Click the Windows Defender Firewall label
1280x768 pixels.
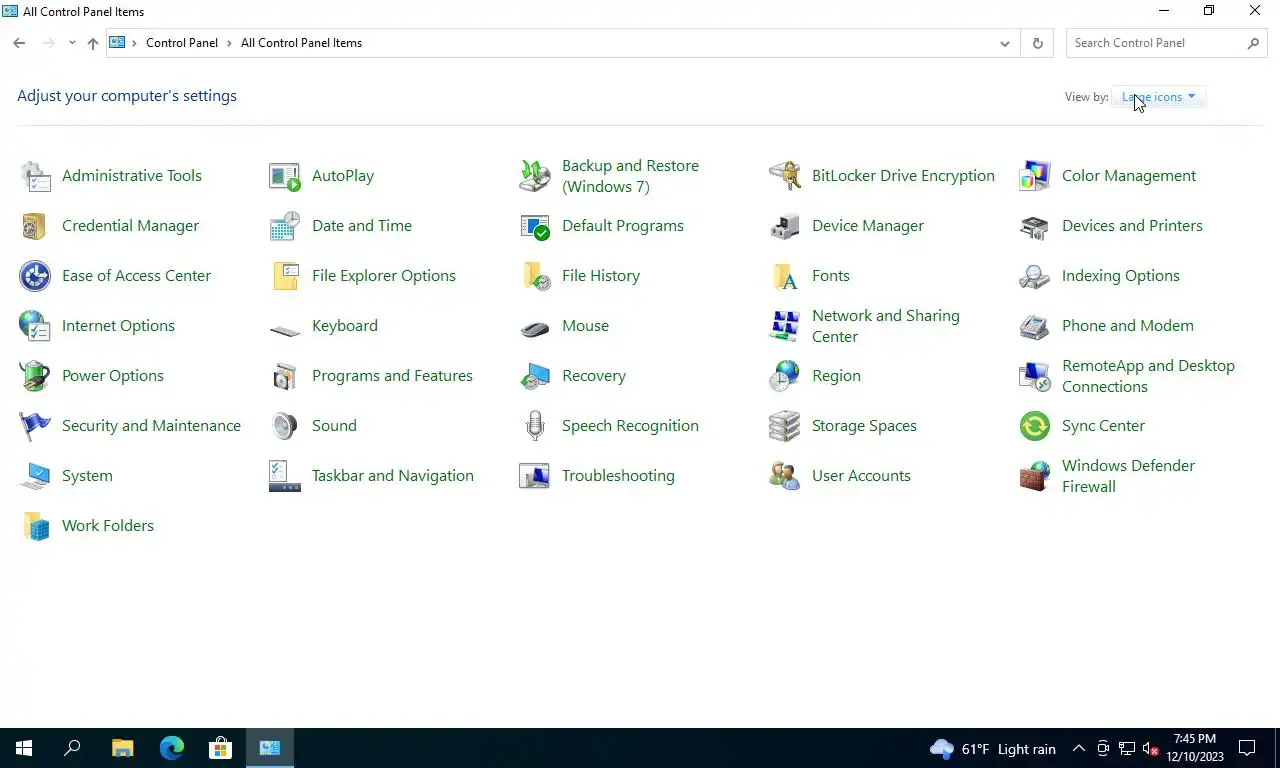[1128, 476]
